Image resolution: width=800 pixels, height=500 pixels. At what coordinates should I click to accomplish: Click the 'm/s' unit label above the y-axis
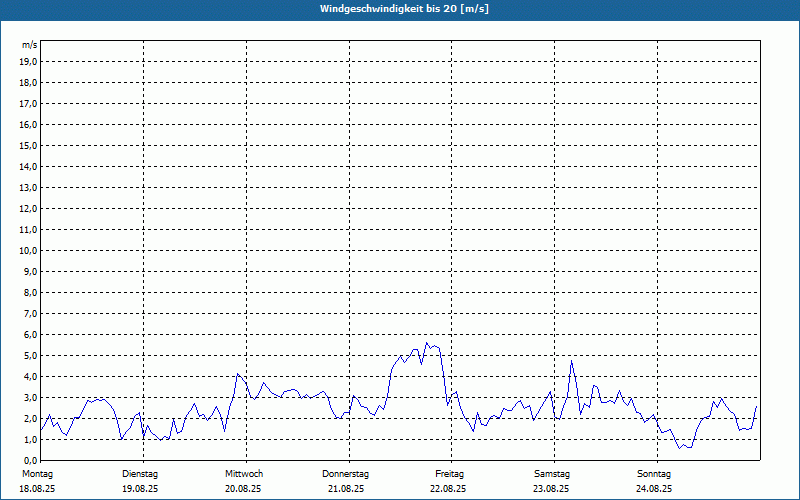[x=30, y=45]
